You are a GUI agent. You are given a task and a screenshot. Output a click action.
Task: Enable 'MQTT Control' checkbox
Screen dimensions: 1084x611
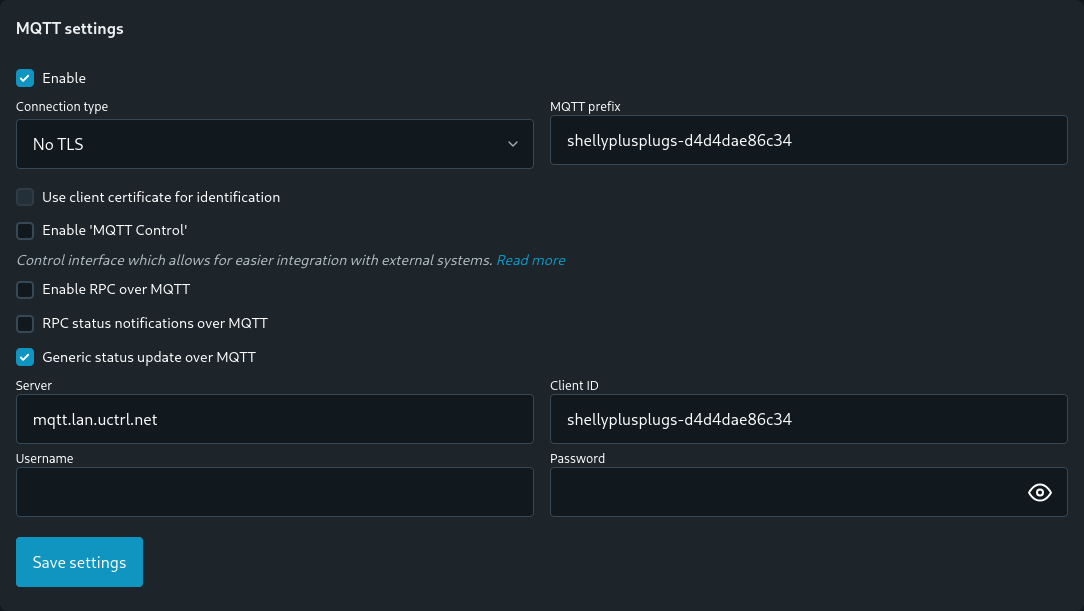[x=26, y=231]
